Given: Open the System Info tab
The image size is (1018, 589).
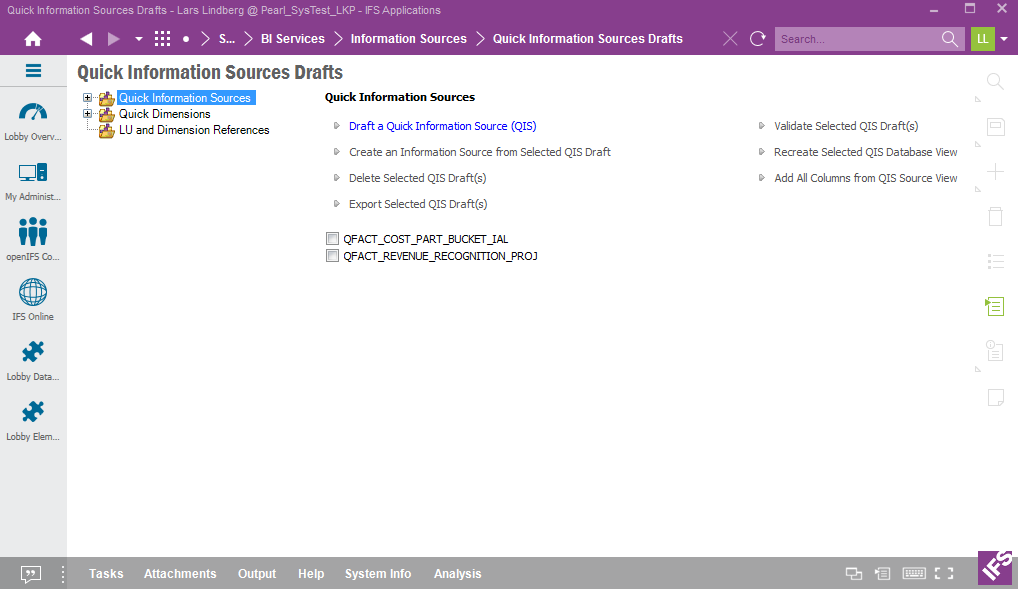Looking at the screenshot, I should 378,574.
